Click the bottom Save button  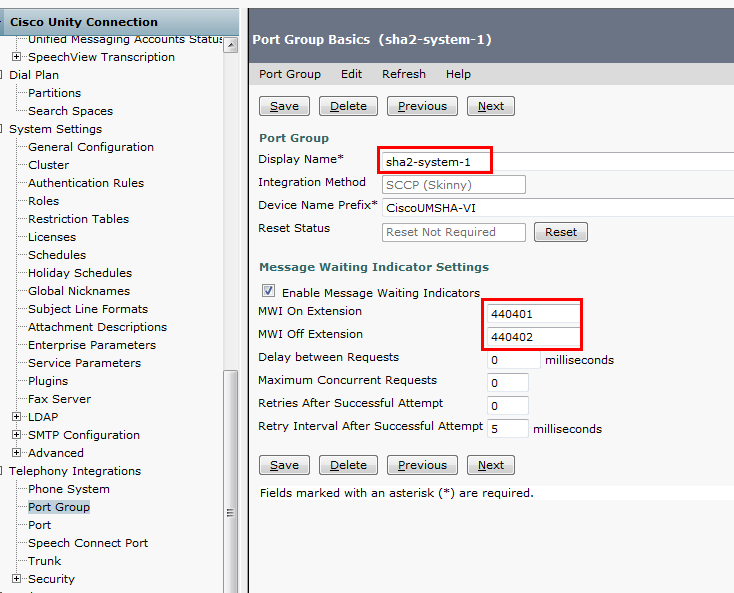(x=284, y=465)
